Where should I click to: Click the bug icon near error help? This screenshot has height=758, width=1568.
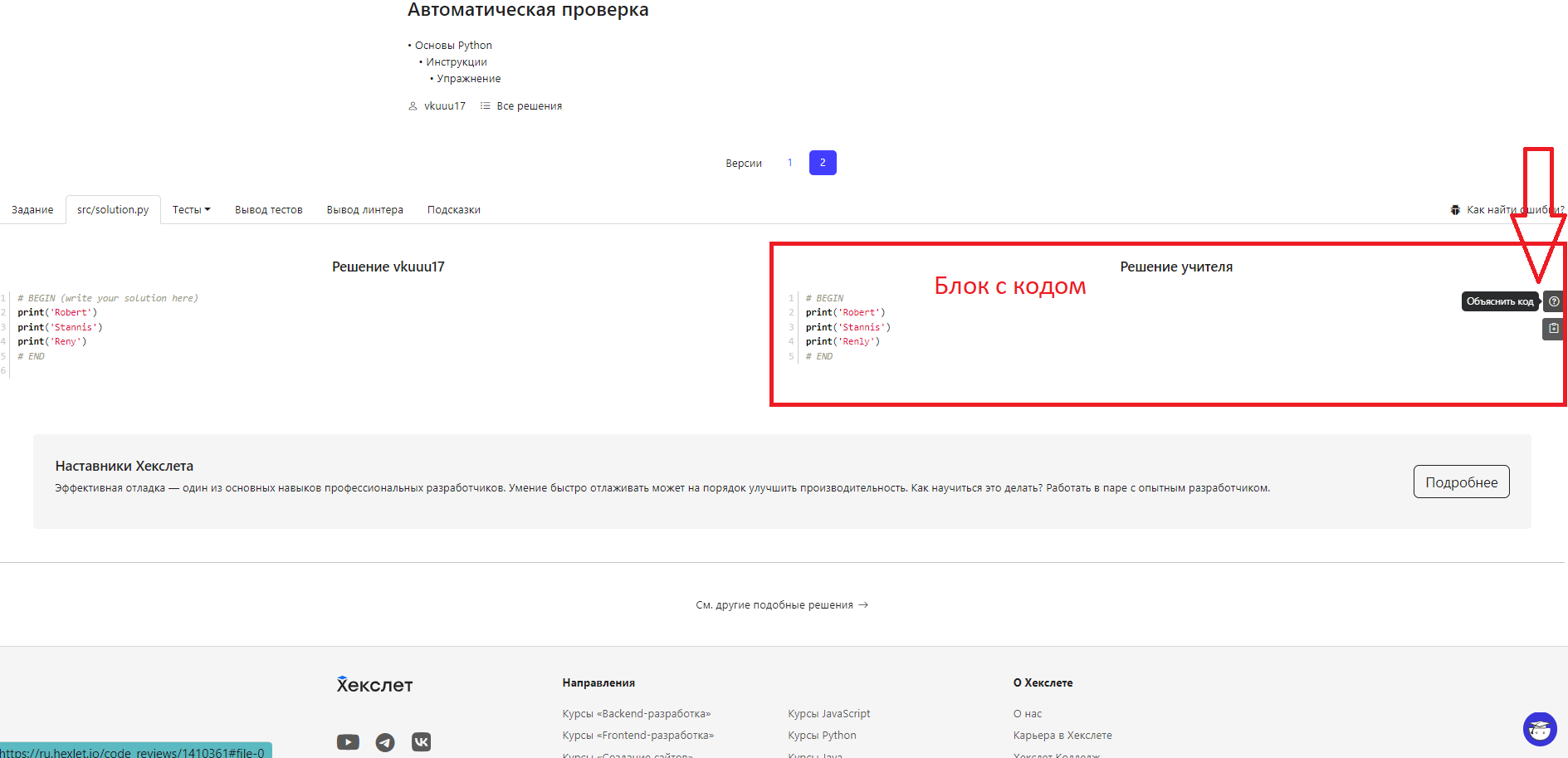tap(1455, 210)
